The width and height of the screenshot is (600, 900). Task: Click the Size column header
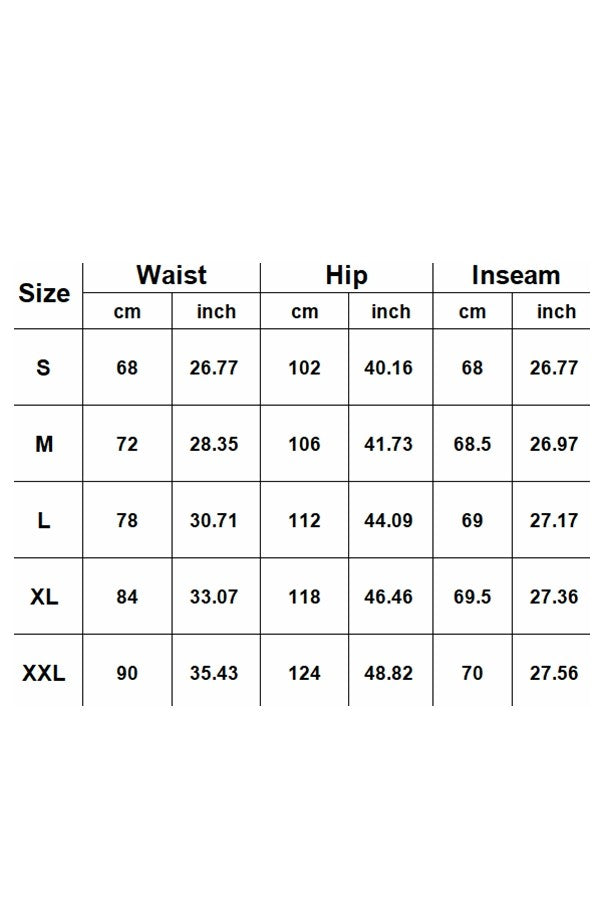click(x=44, y=294)
